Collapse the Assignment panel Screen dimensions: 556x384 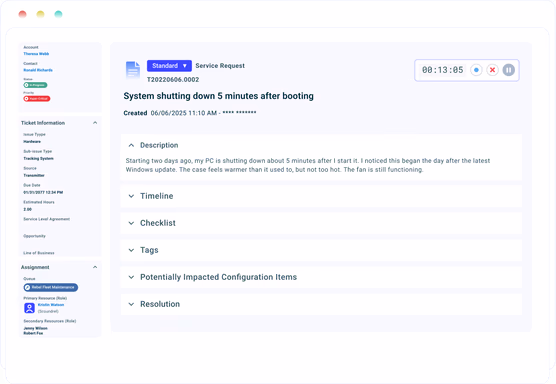95,267
